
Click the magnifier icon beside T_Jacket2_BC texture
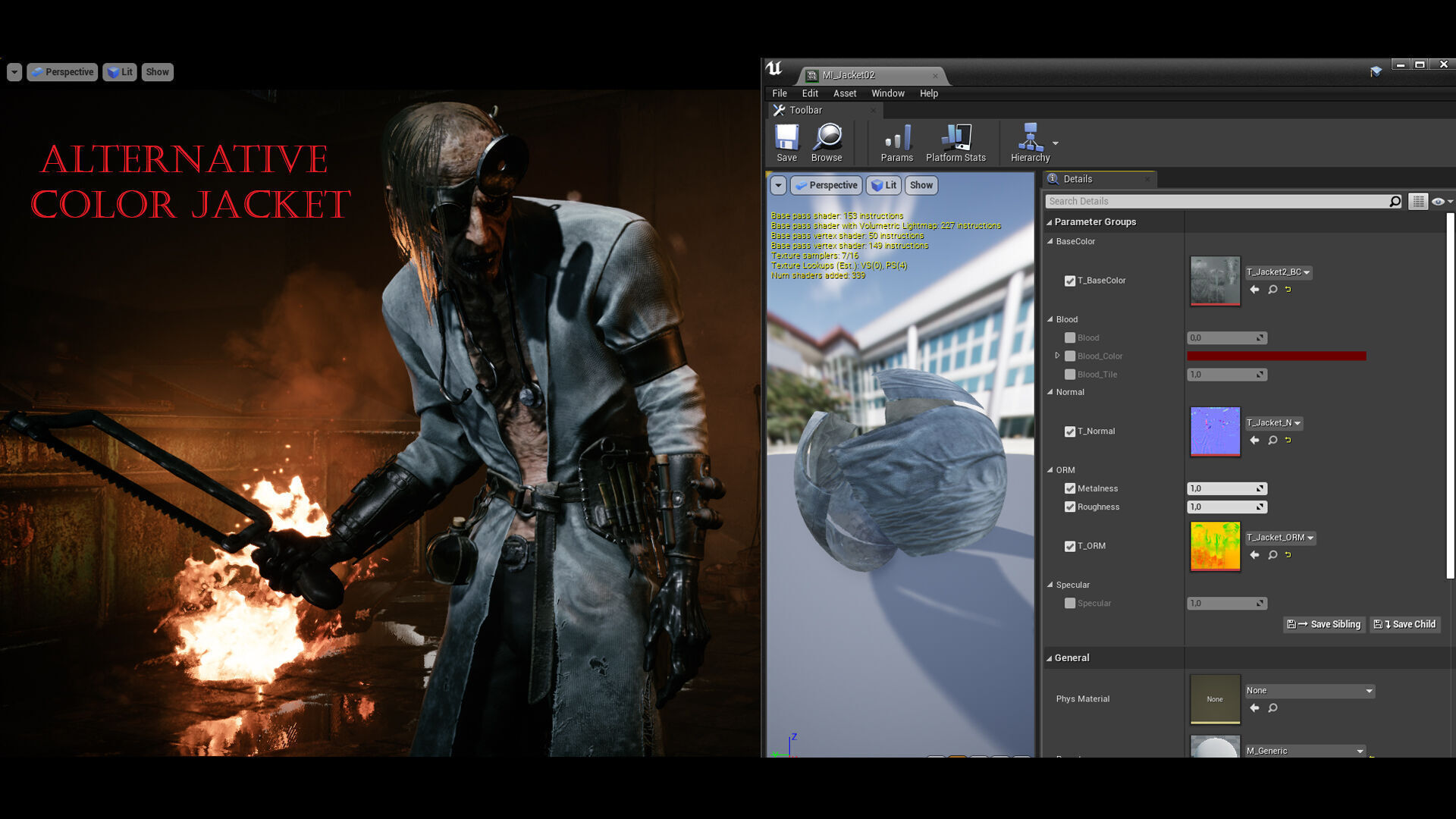[x=1272, y=290]
